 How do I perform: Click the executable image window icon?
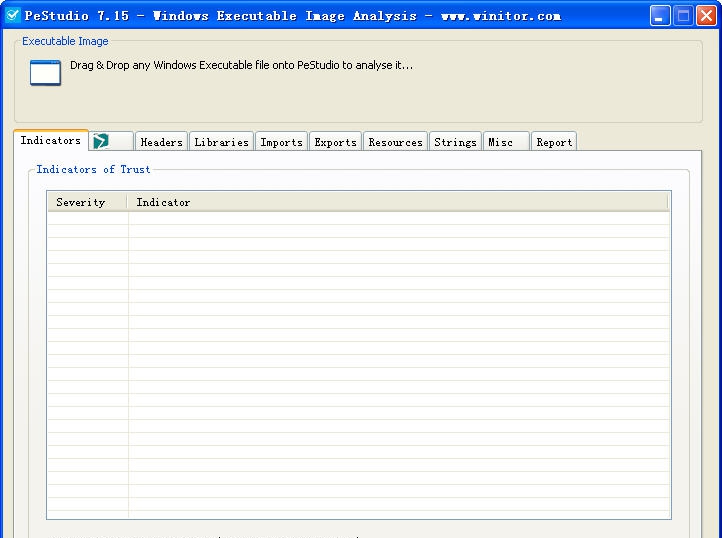coord(45,72)
